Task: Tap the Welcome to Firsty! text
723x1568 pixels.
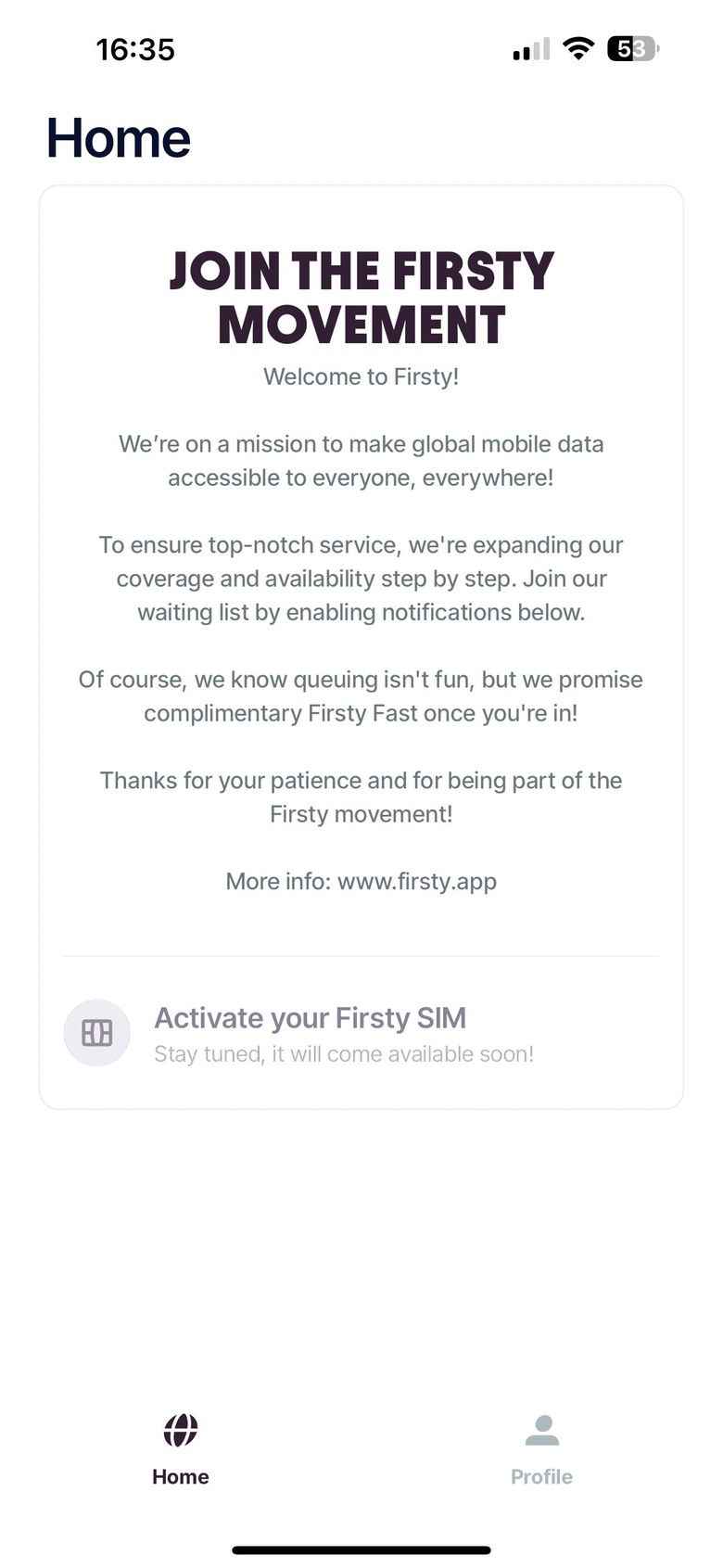Action: [x=361, y=376]
